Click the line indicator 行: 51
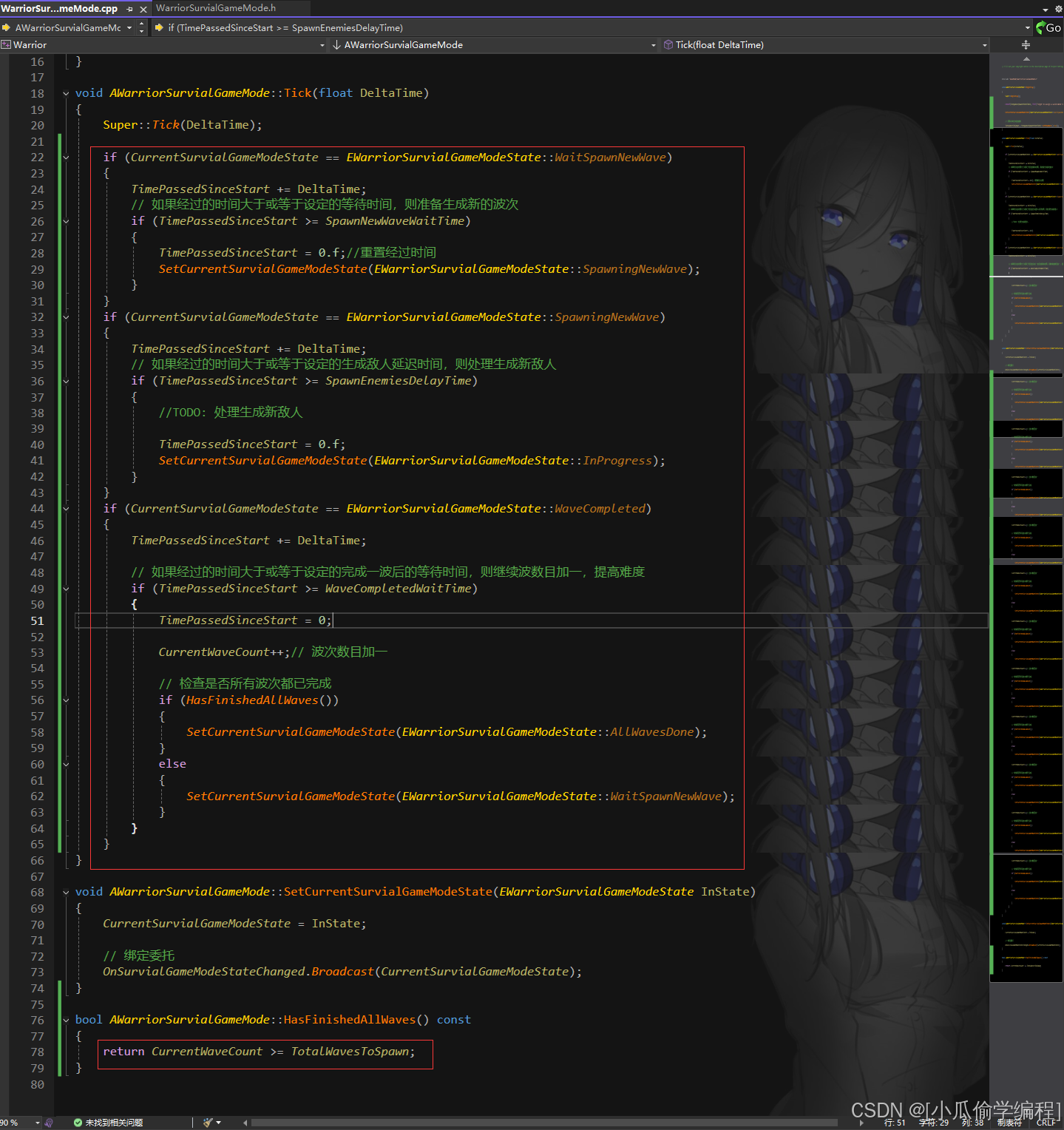This screenshot has width=1064, height=1130. 895,1123
